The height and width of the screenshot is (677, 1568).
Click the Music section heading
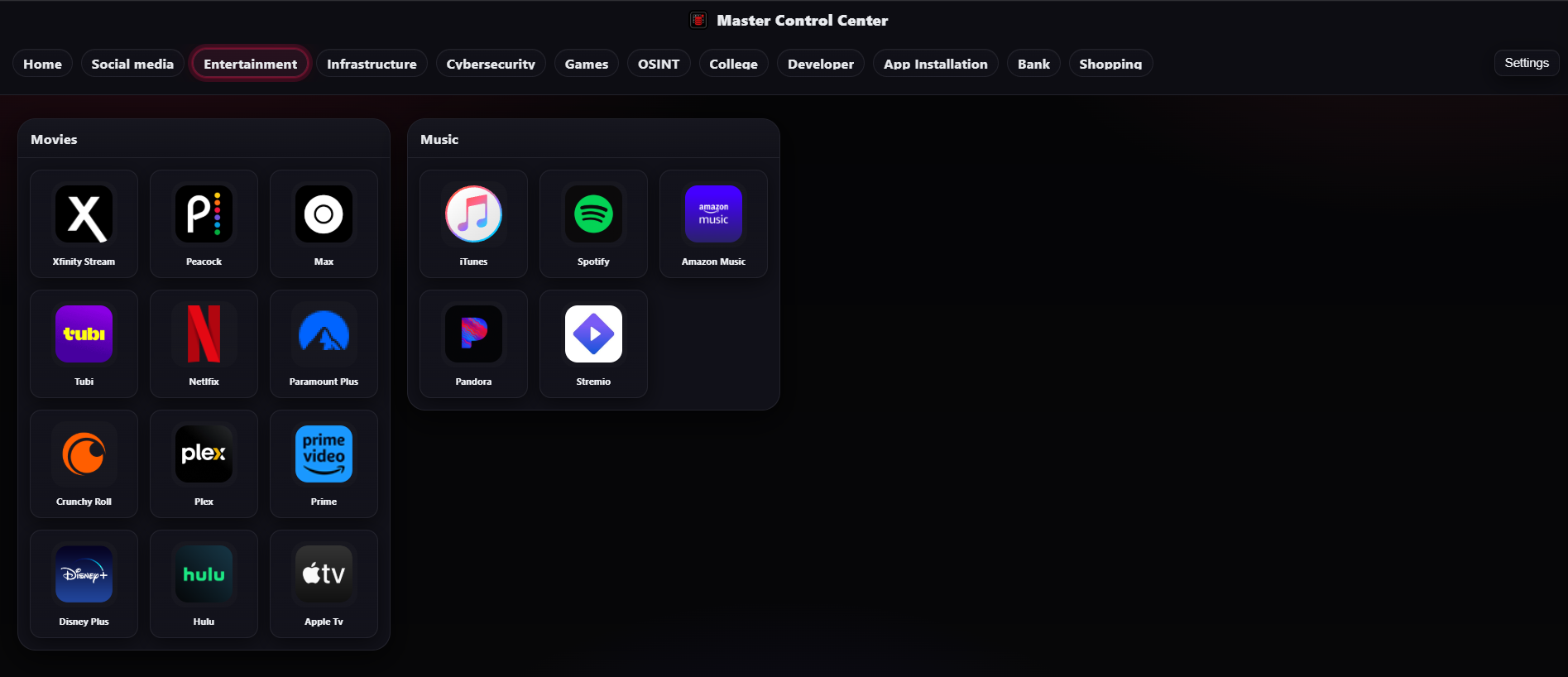click(439, 139)
